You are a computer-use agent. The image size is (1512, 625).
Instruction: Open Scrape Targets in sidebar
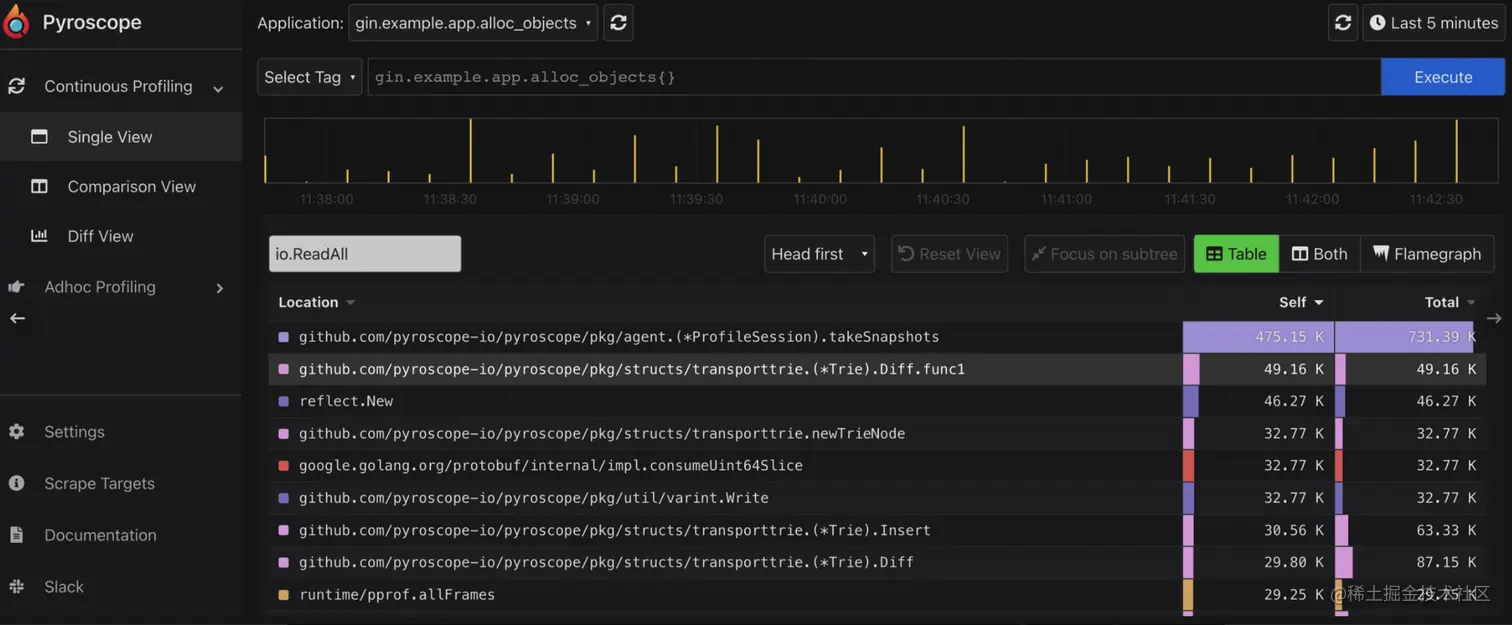pyautogui.click(x=121, y=483)
